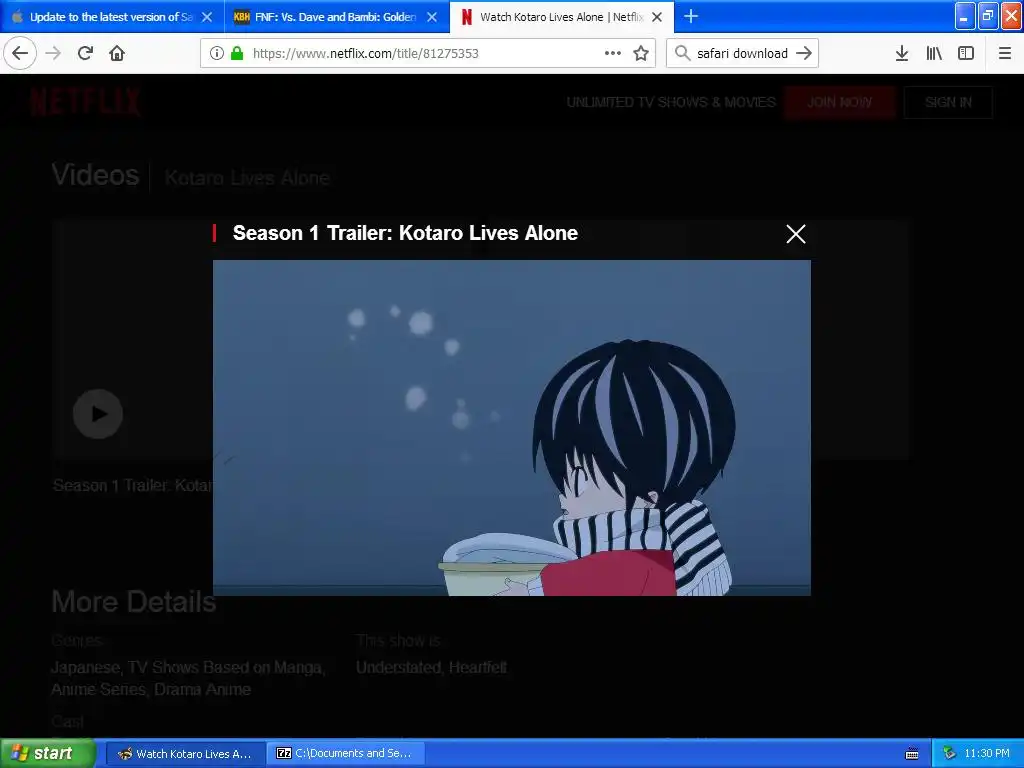Minimize the Firefox window
The width and height of the screenshot is (1024, 768).
tap(965, 17)
